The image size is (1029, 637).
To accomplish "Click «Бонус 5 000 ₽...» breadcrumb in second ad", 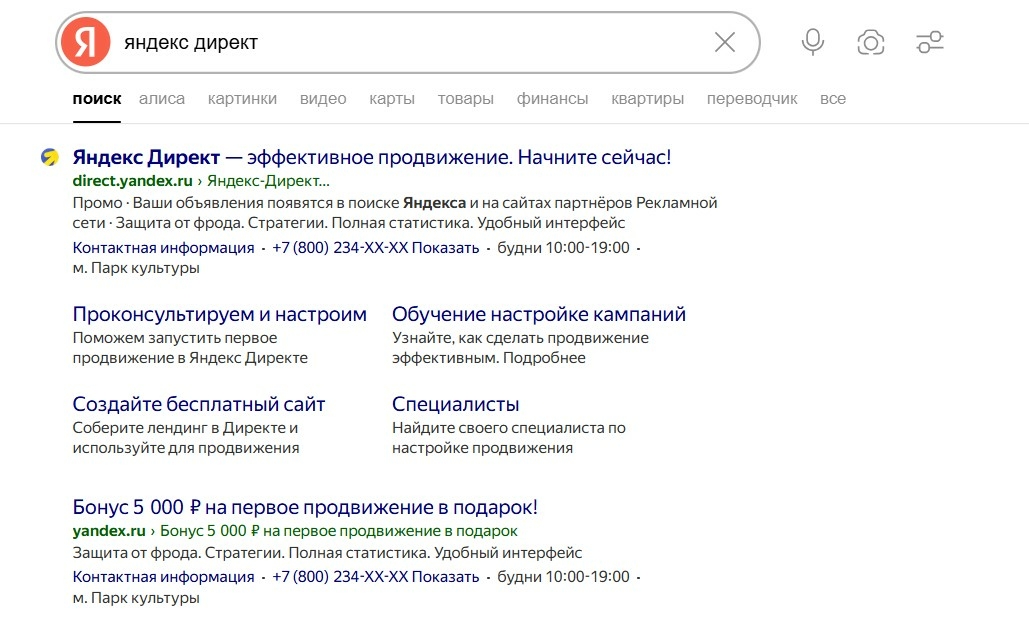I will pyautogui.click(x=339, y=531).
